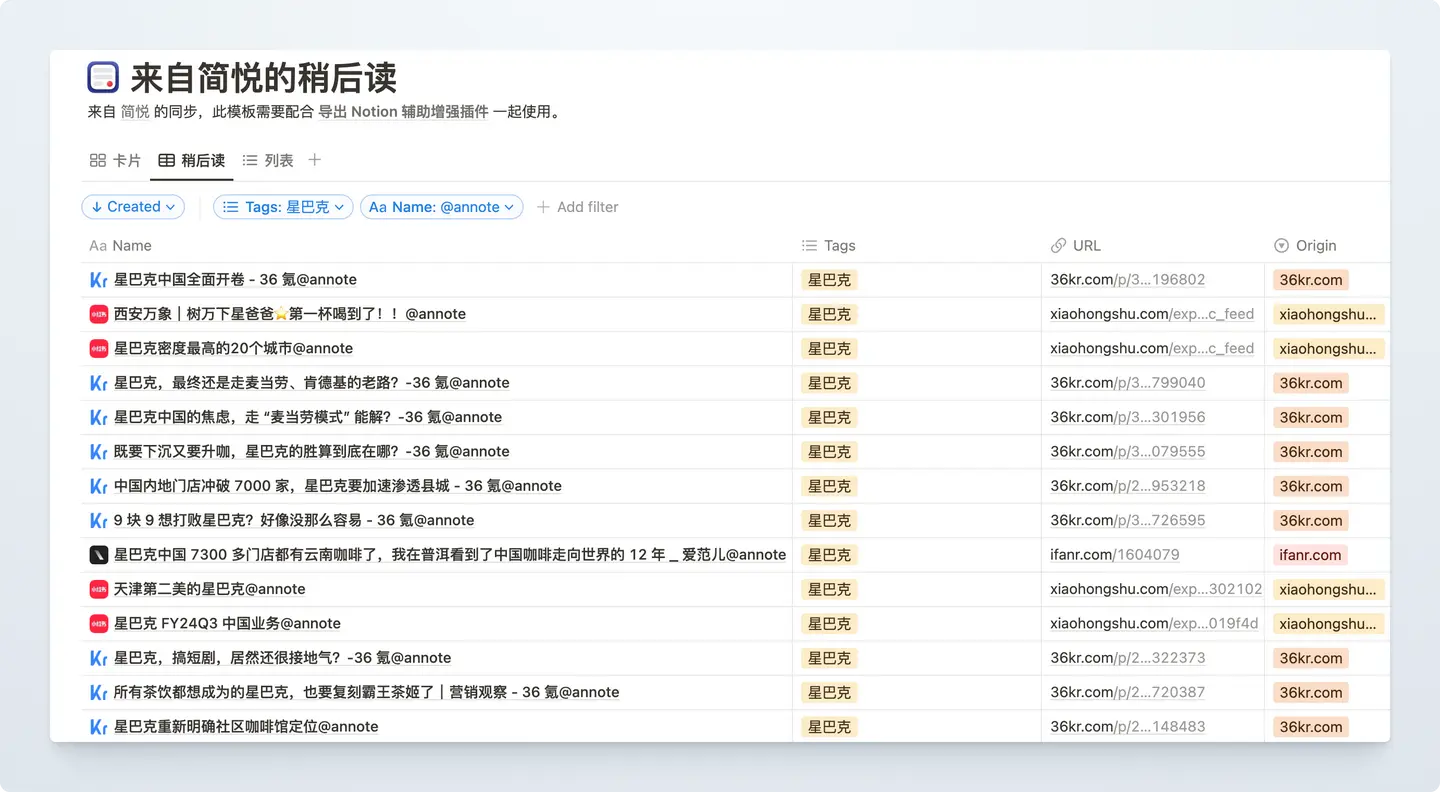The height and width of the screenshot is (792, 1440).
Task: Click xiaohongshu icon of 星巴克密度最高的20个城市 row
Action: point(98,348)
